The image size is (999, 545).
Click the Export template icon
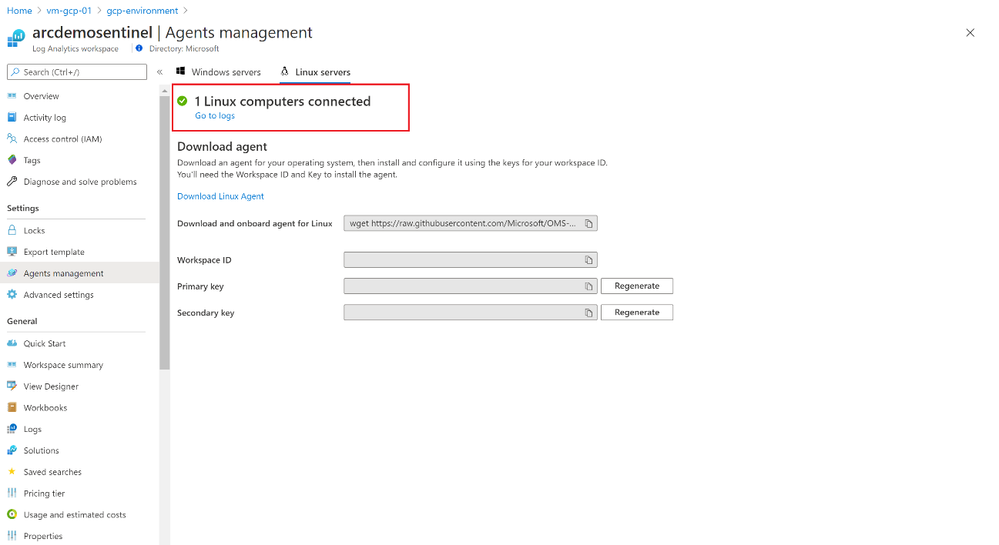[x=11, y=252]
